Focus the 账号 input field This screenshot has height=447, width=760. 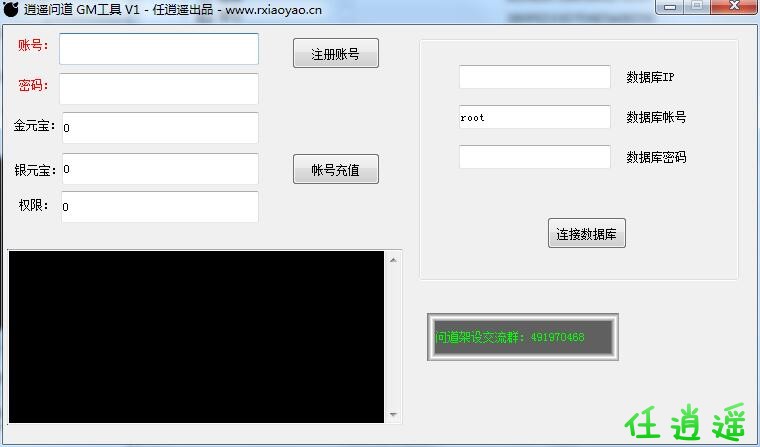tap(159, 49)
